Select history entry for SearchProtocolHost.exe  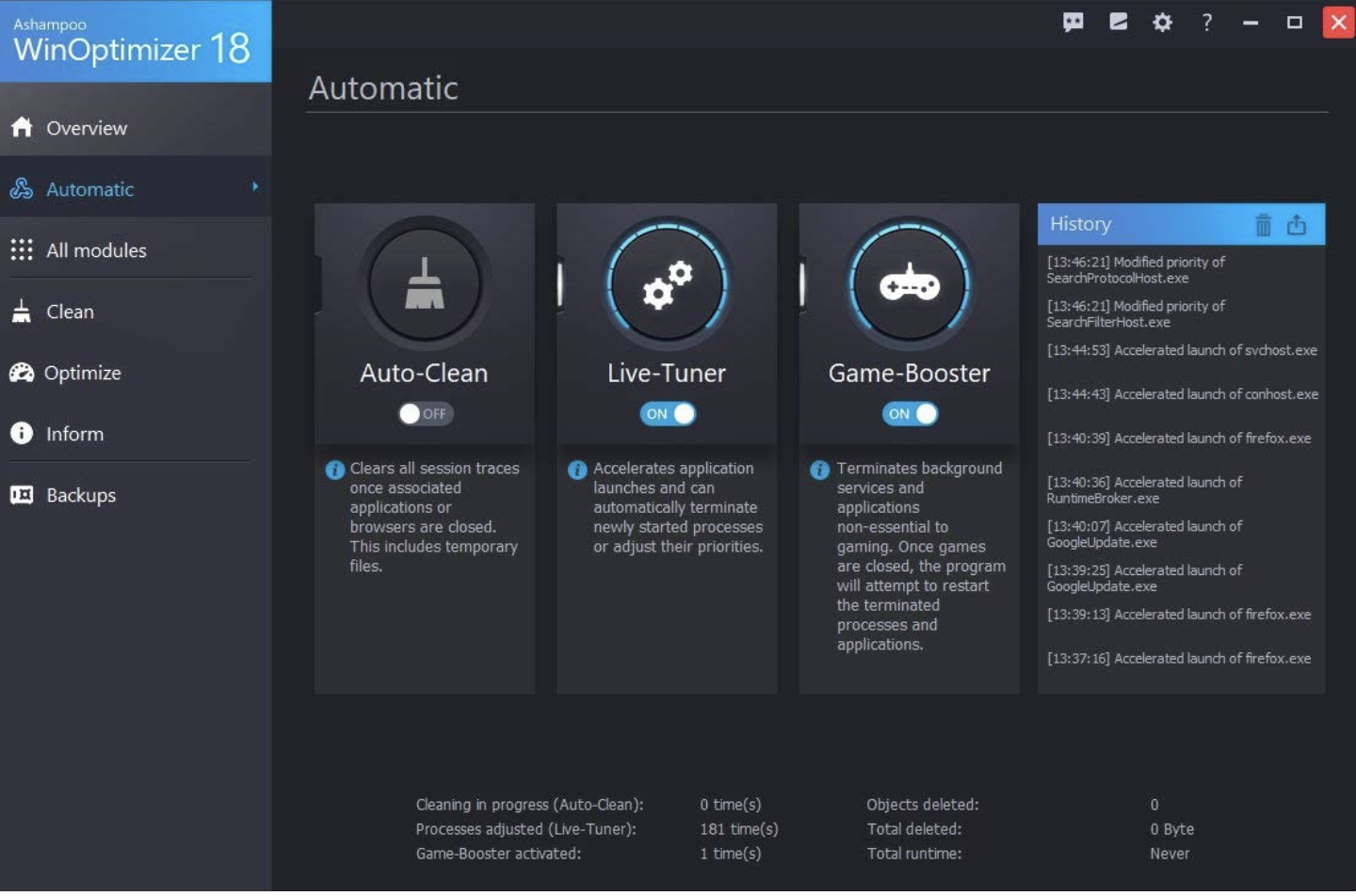1136,269
